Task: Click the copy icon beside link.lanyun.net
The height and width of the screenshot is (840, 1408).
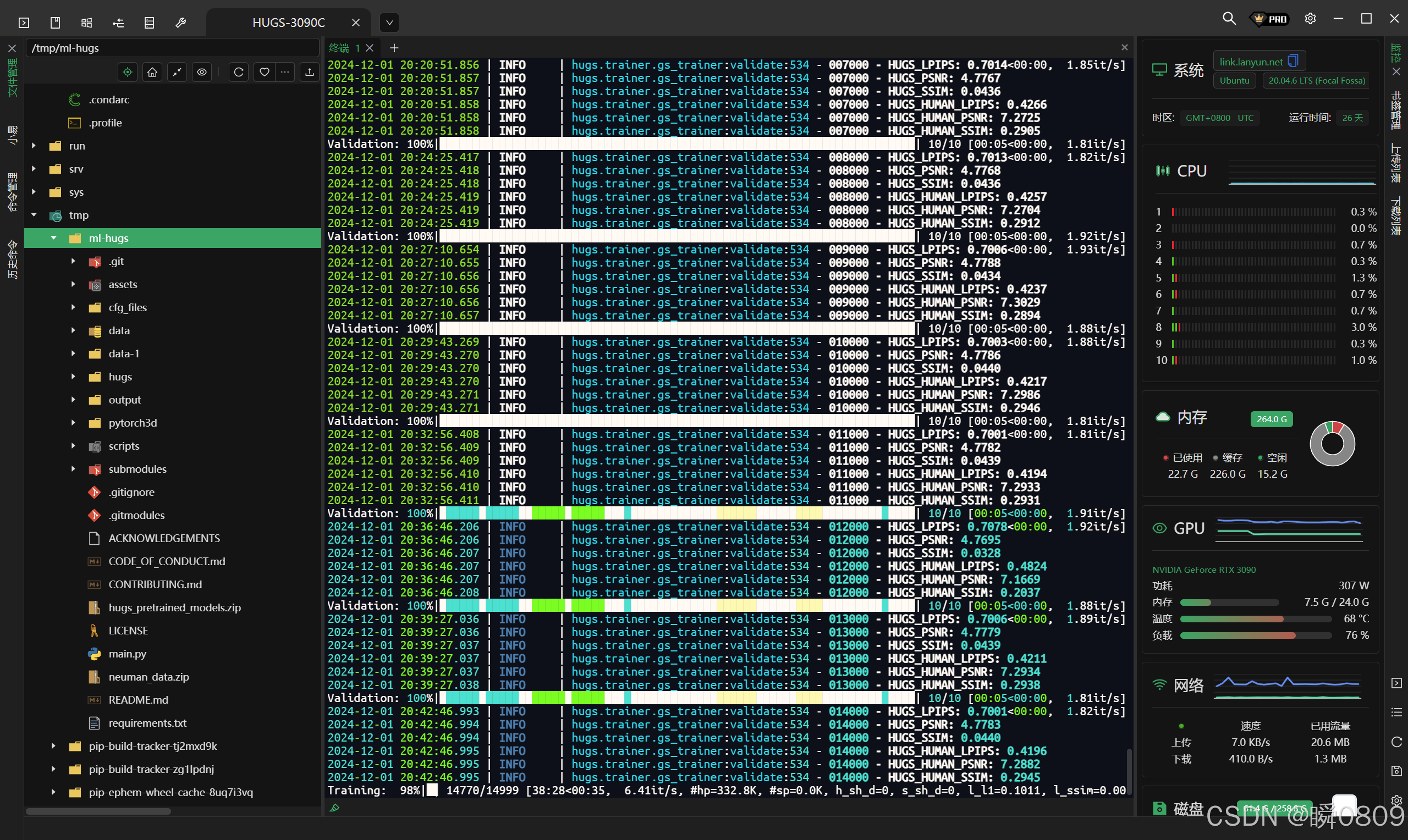Action: coord(1293,60)
